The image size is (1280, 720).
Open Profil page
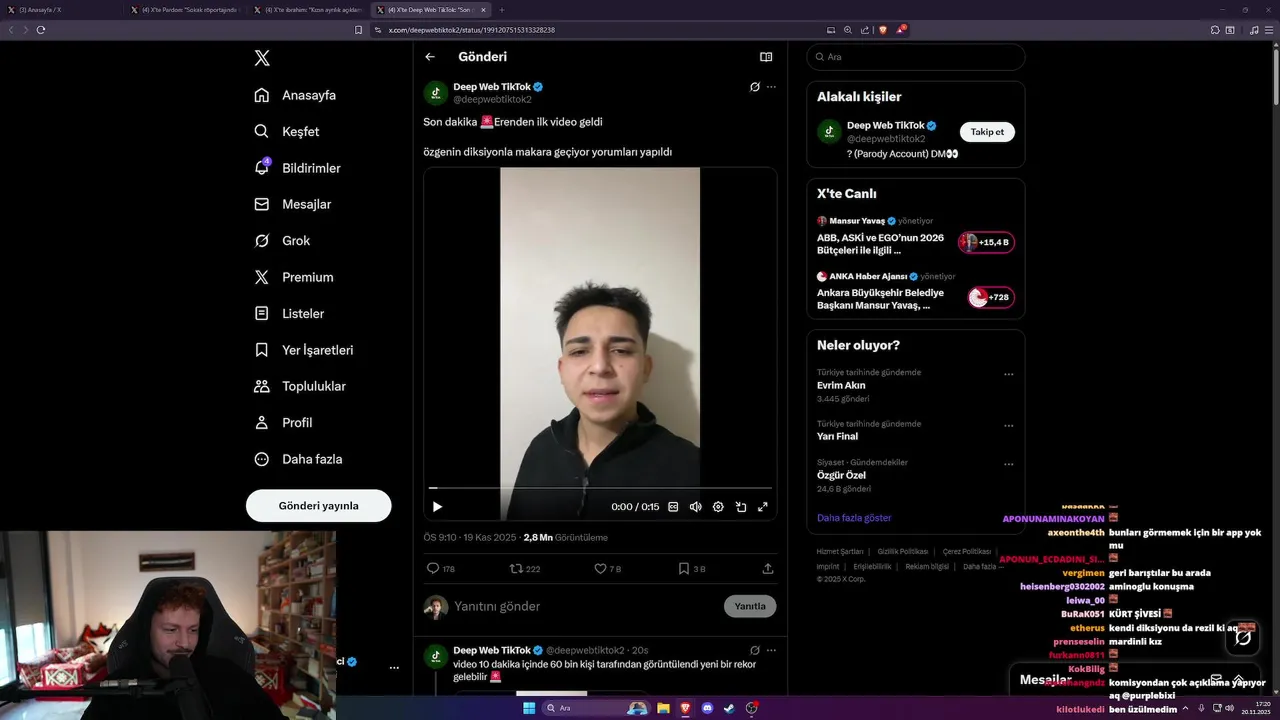pos(283,422)
